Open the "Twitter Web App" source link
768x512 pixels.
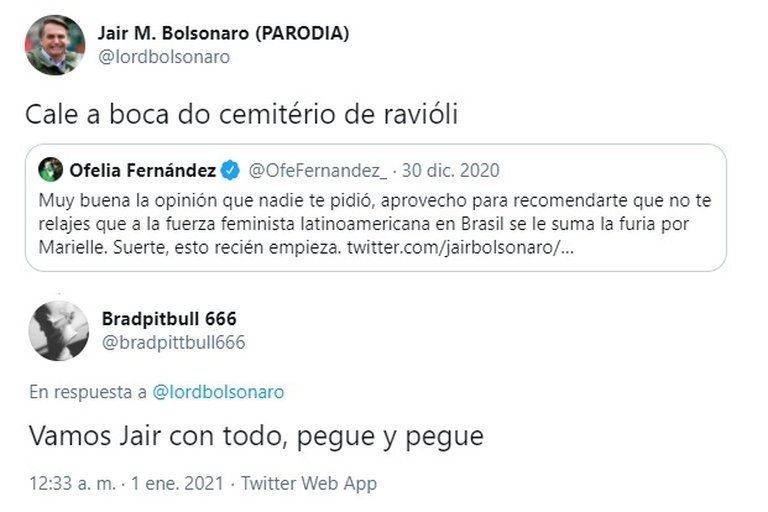tap(310, 483)
